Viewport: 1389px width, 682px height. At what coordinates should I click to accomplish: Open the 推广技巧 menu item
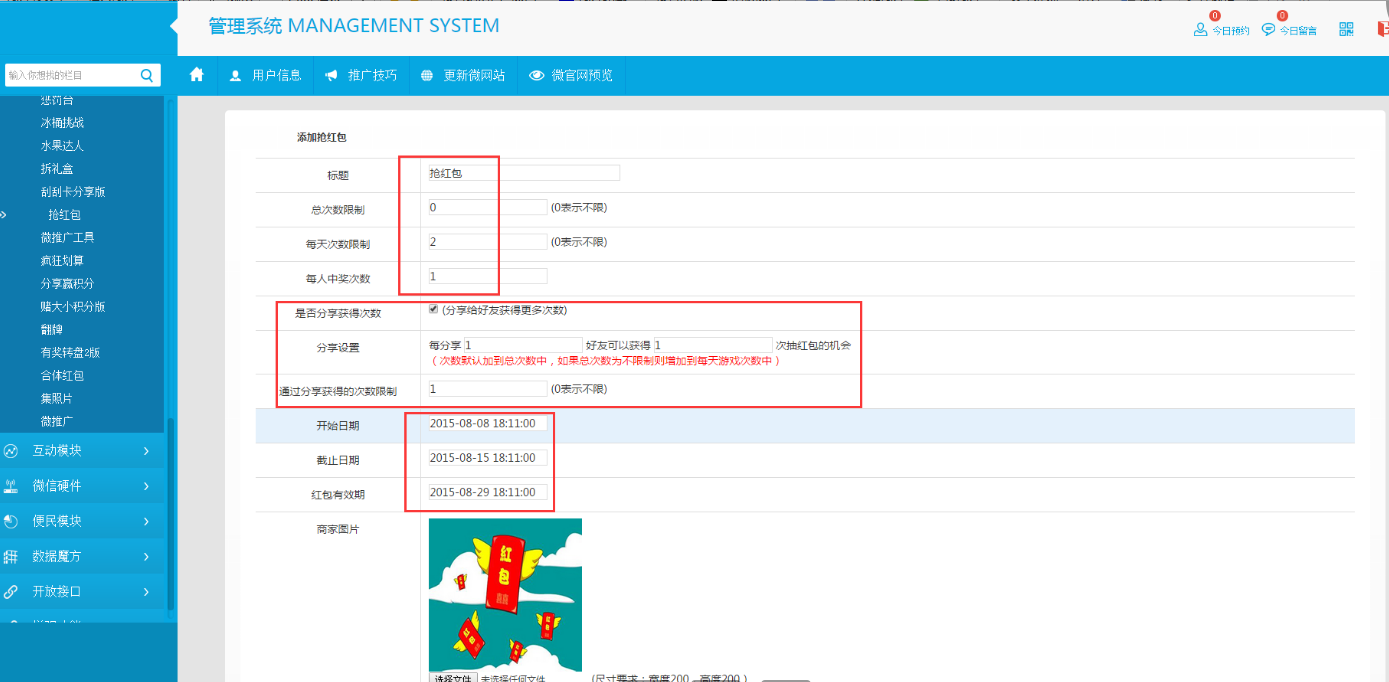361,75
